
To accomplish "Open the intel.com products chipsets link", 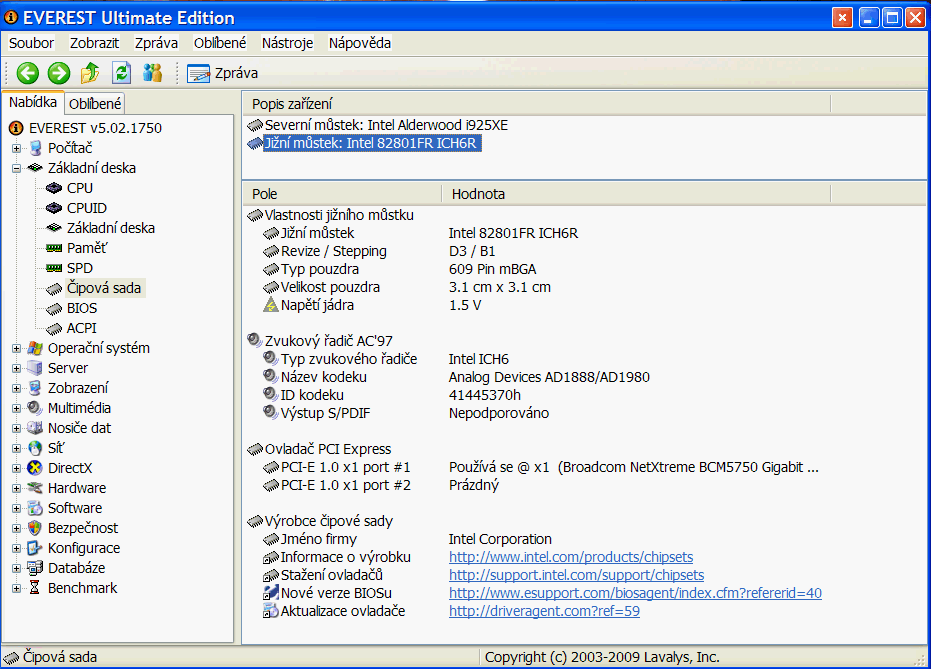I will click(x=570, y=557).
